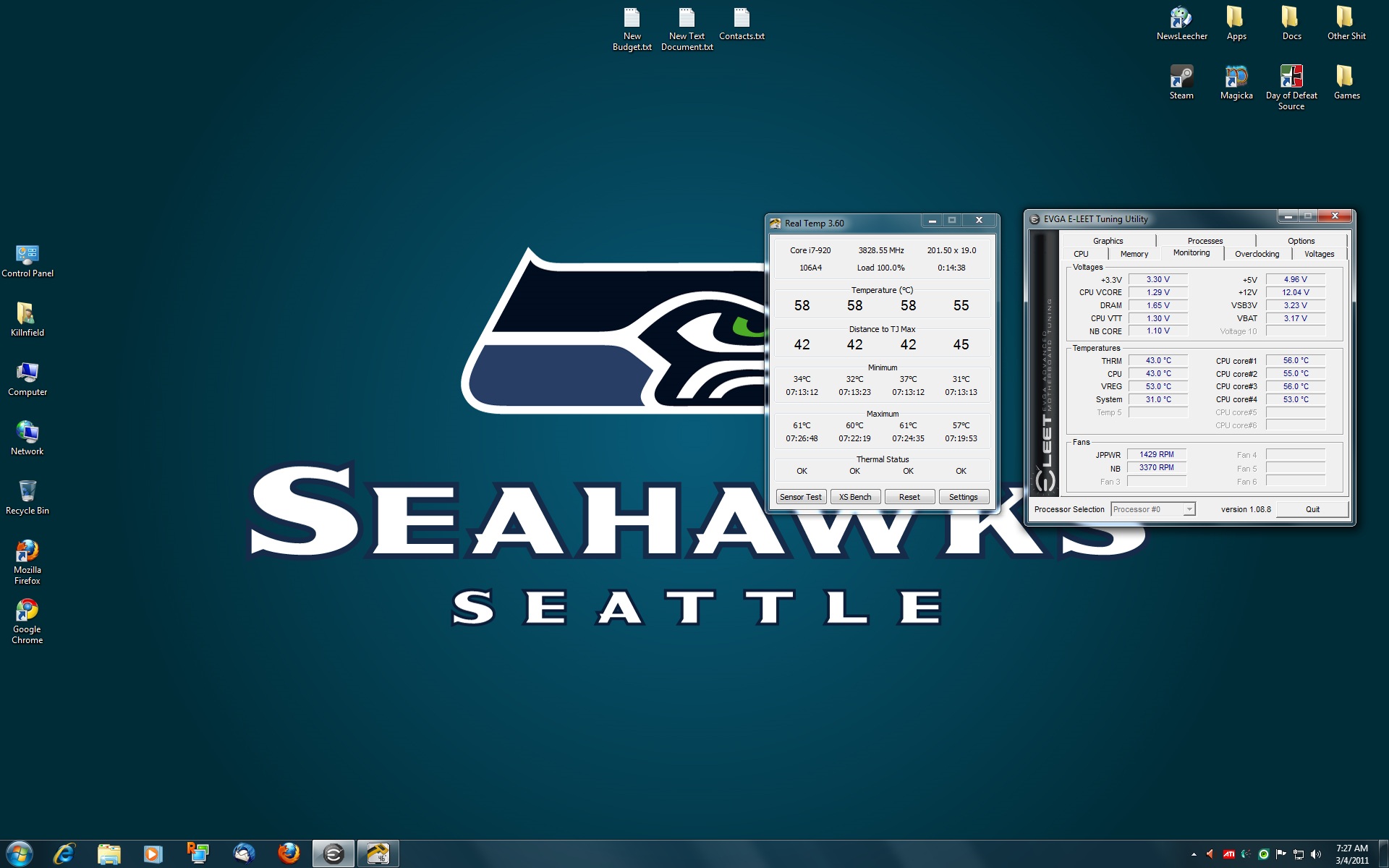Select the Magicka desktop shortcut
The width and height of the screenshot is (1389, 868).
1236,82
